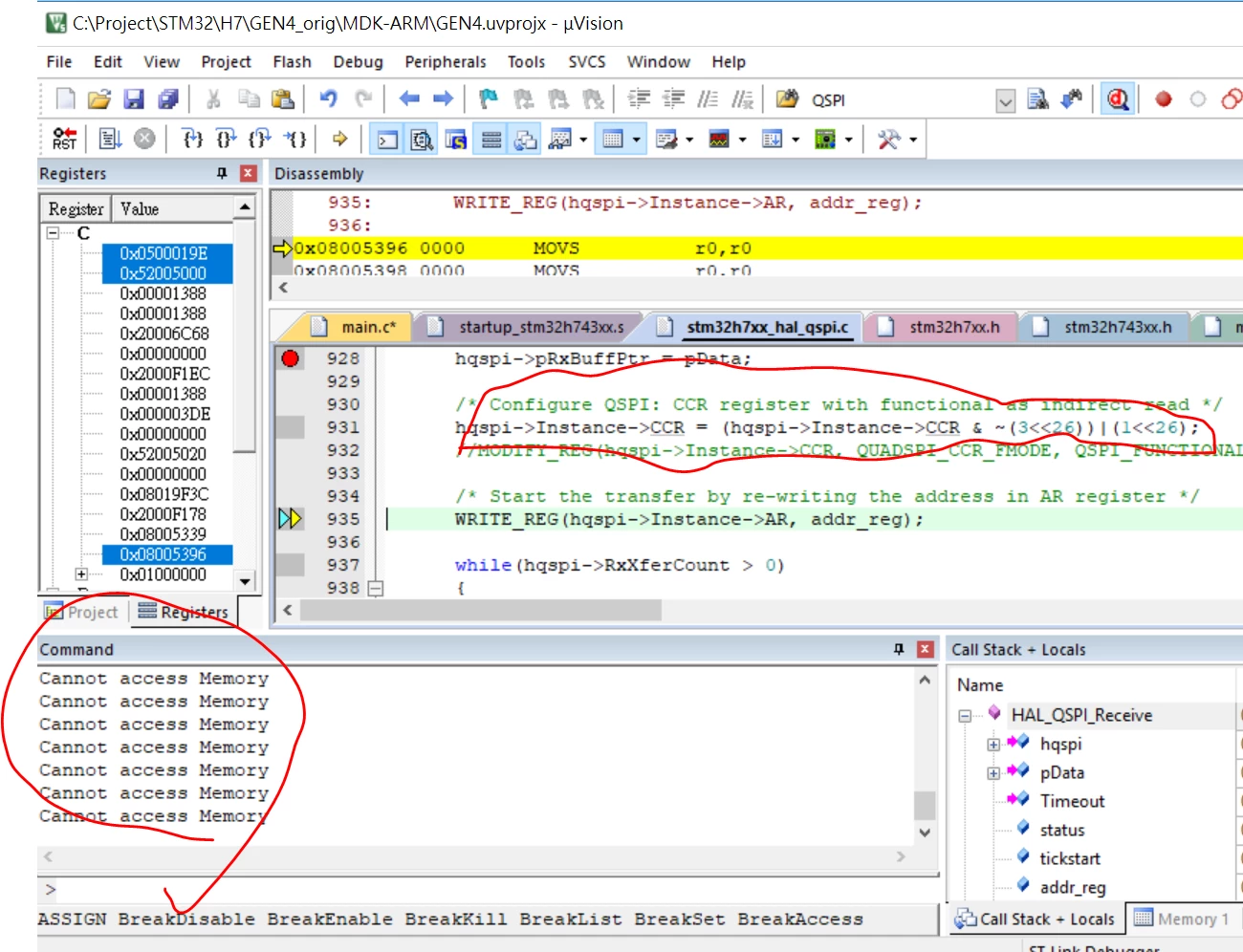Toggle auto-hide pin on Registers panel
The image size is (1243, 952).
222,173
